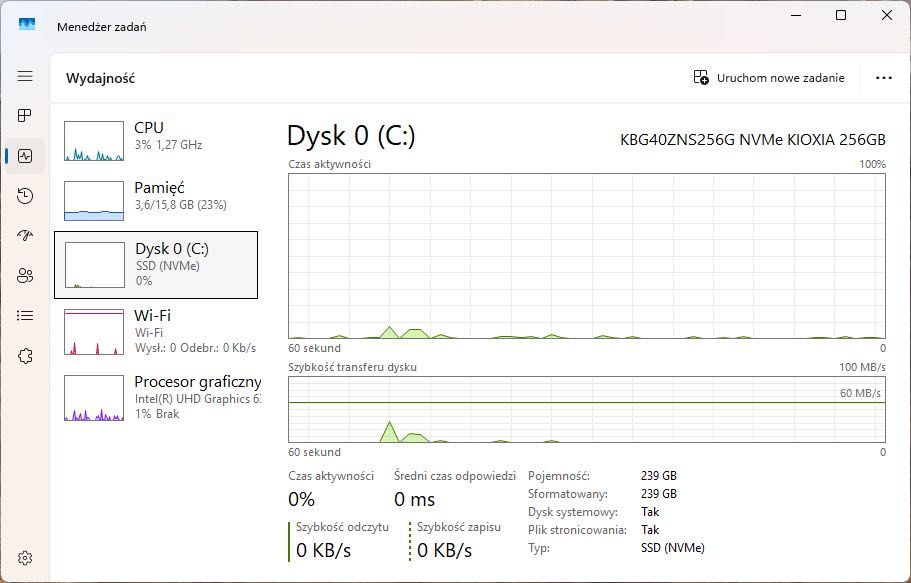Select the Performance page icon

click(25, 156)
